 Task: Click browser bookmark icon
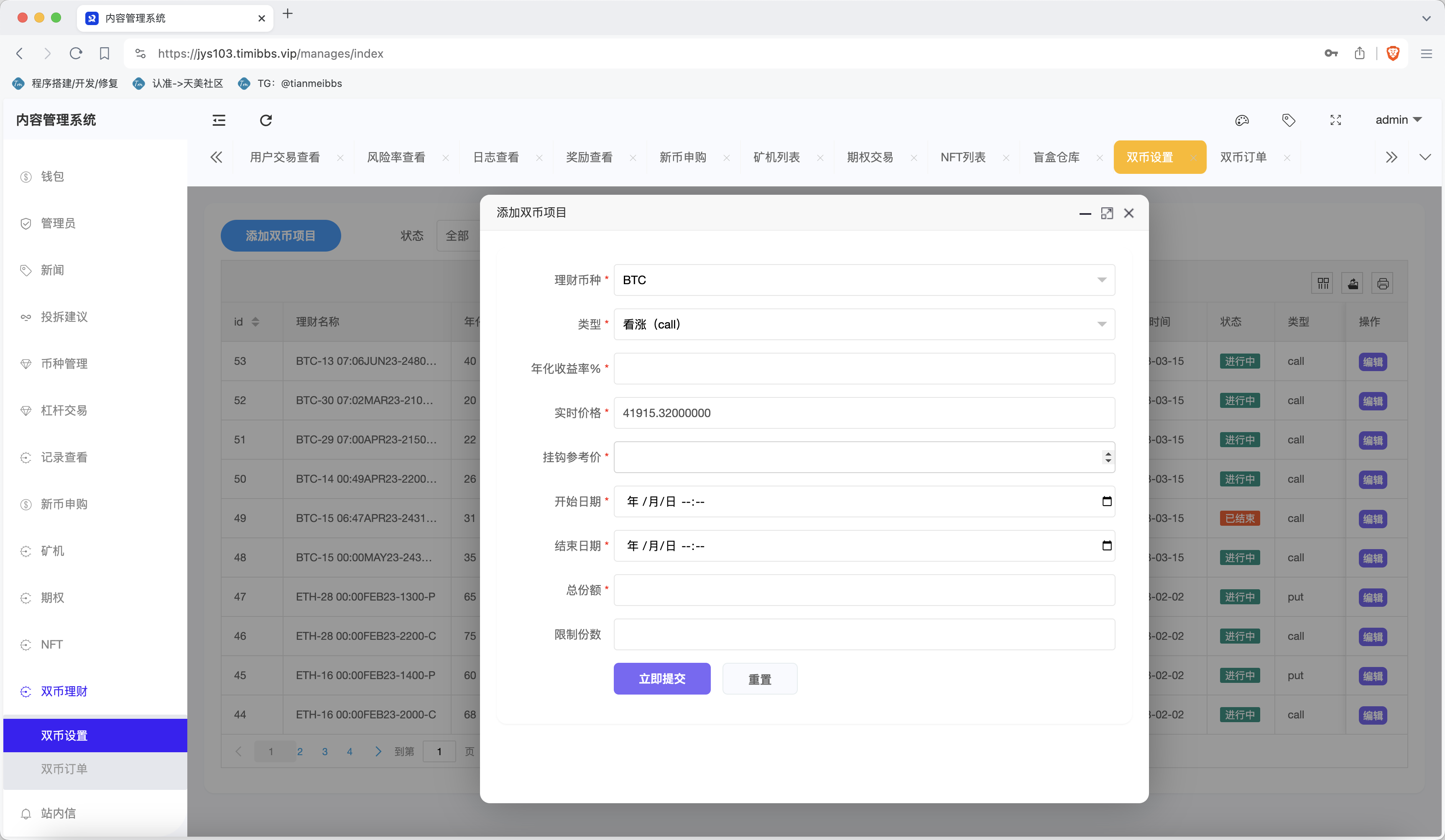pos(105,53)
